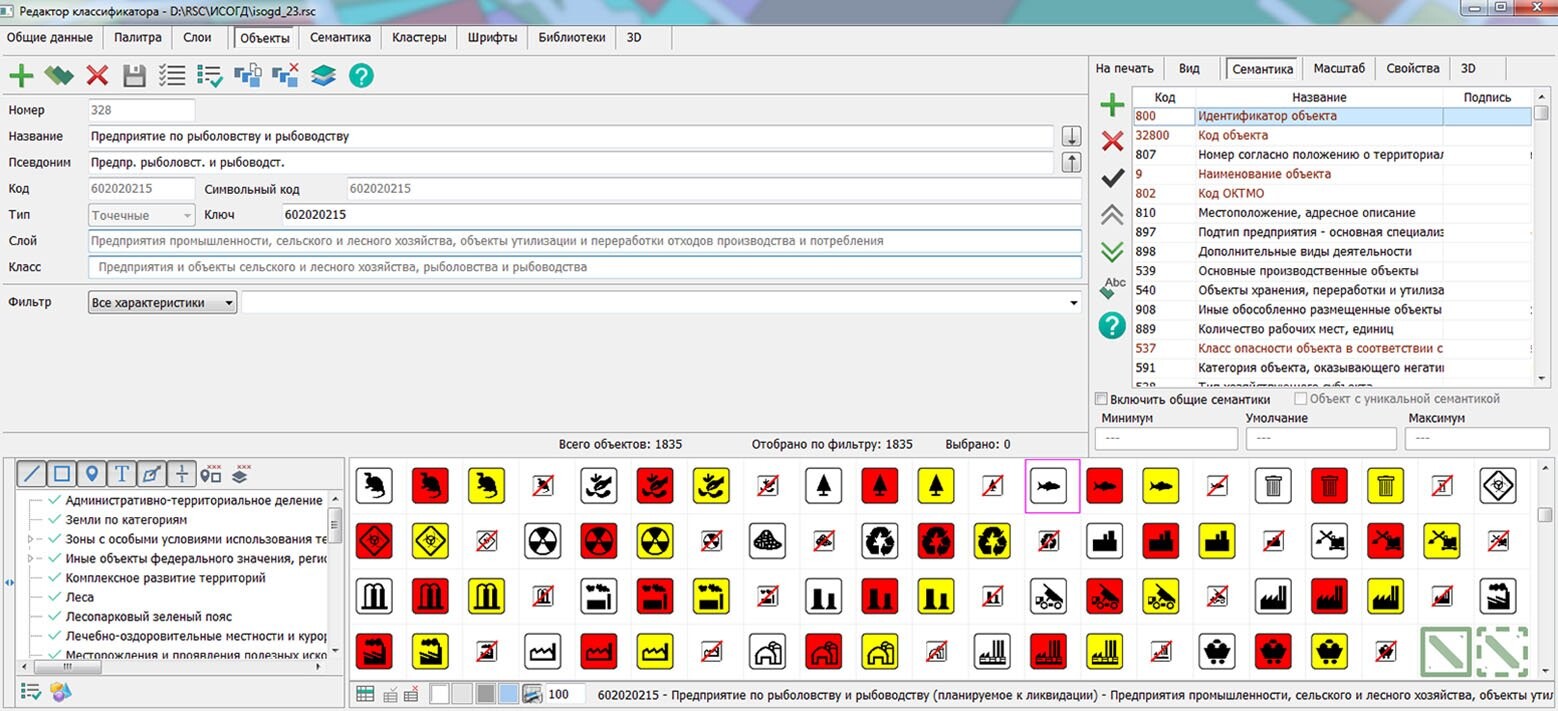Select the text (T) object type filter
This screenshot has height=711, width=1558.
(x=121, y=473)
